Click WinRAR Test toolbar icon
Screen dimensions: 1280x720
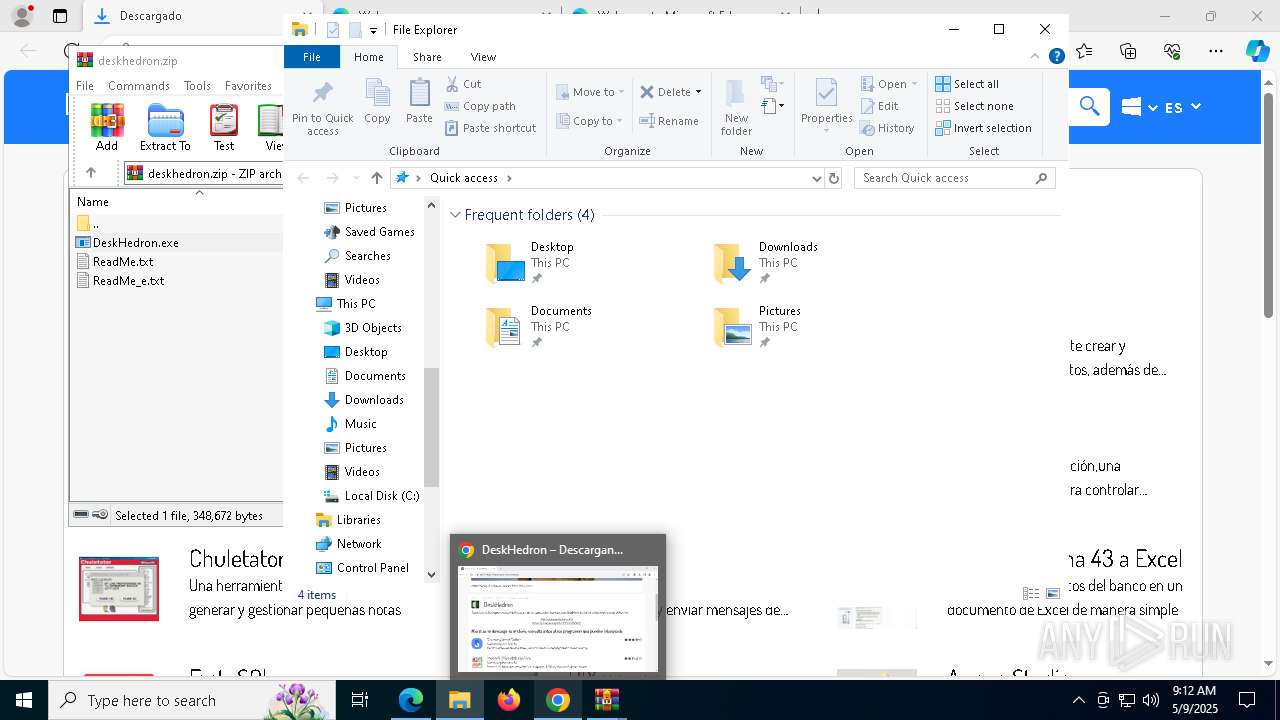(224, 128)
